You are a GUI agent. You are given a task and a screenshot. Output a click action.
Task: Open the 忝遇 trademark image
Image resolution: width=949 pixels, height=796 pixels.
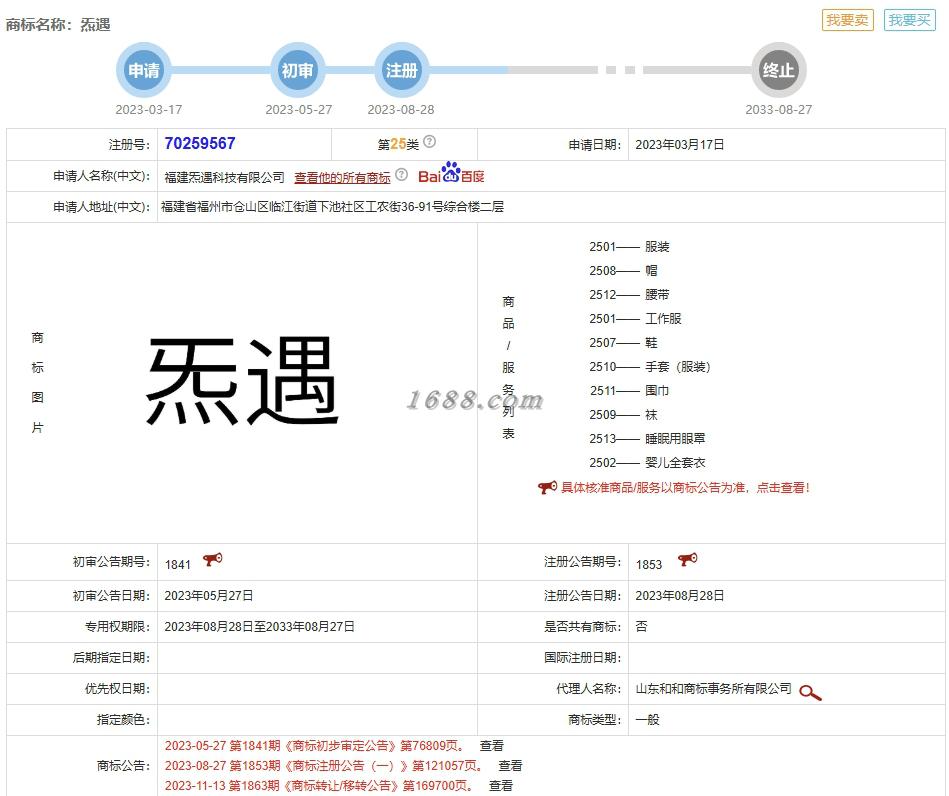point(242,380)
